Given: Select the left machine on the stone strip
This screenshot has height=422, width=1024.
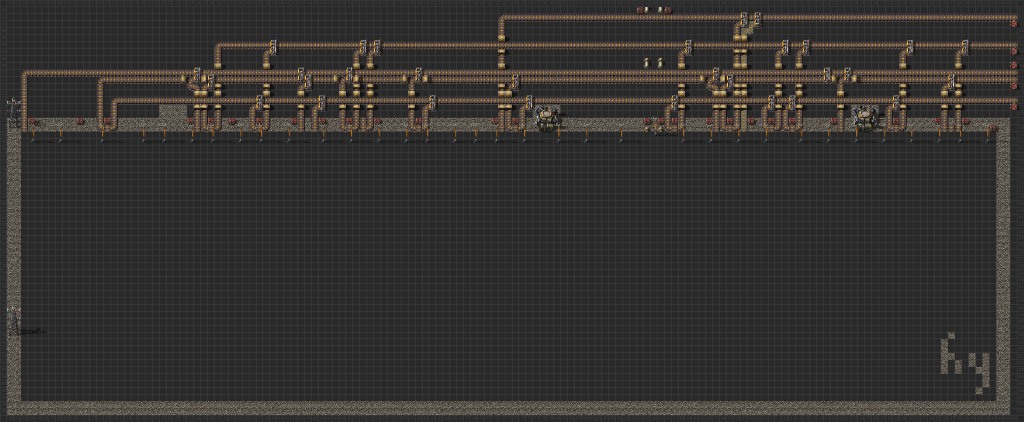Looking at the screenshot, I should click(x=546, y=119).
